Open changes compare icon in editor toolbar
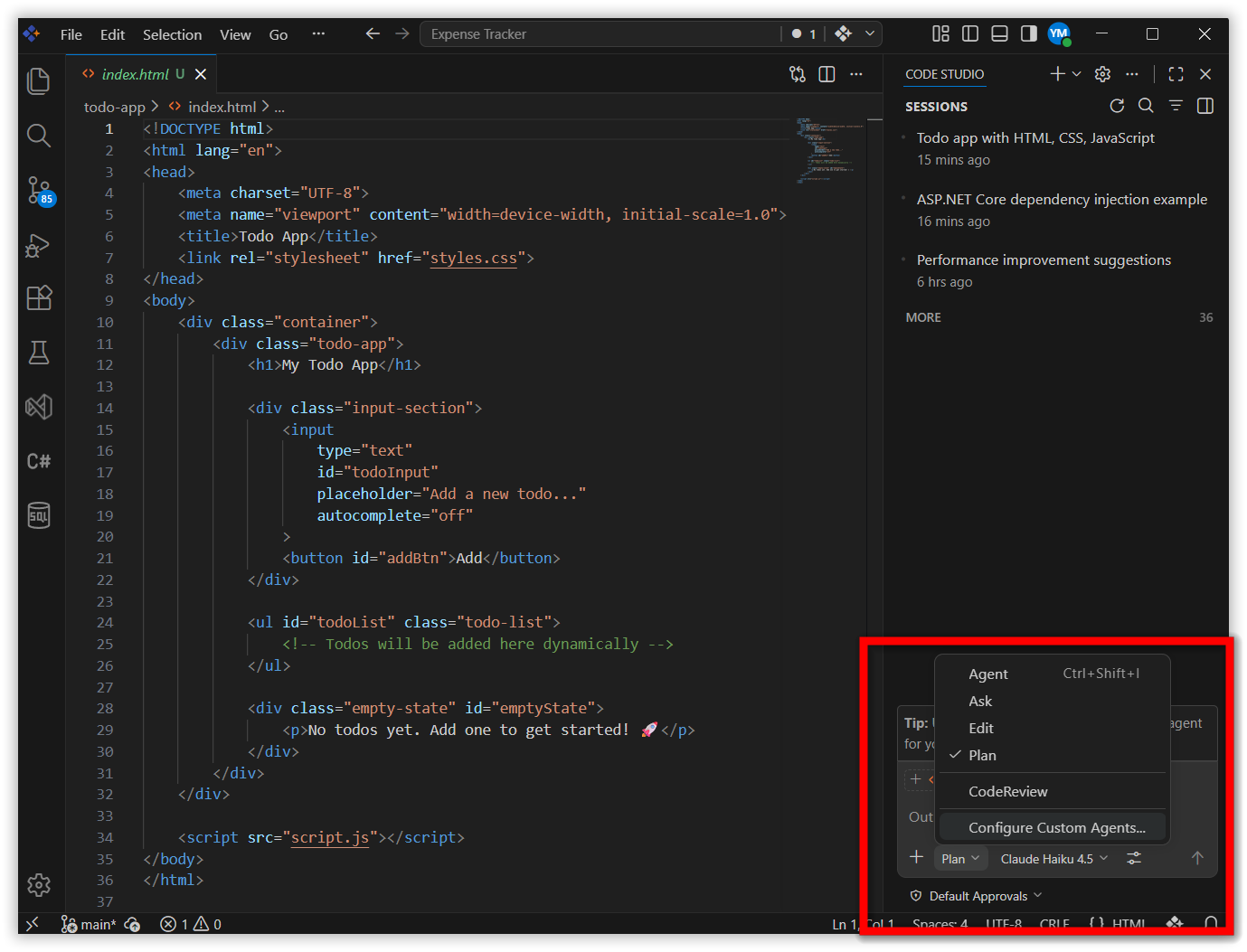 [797, 74]
